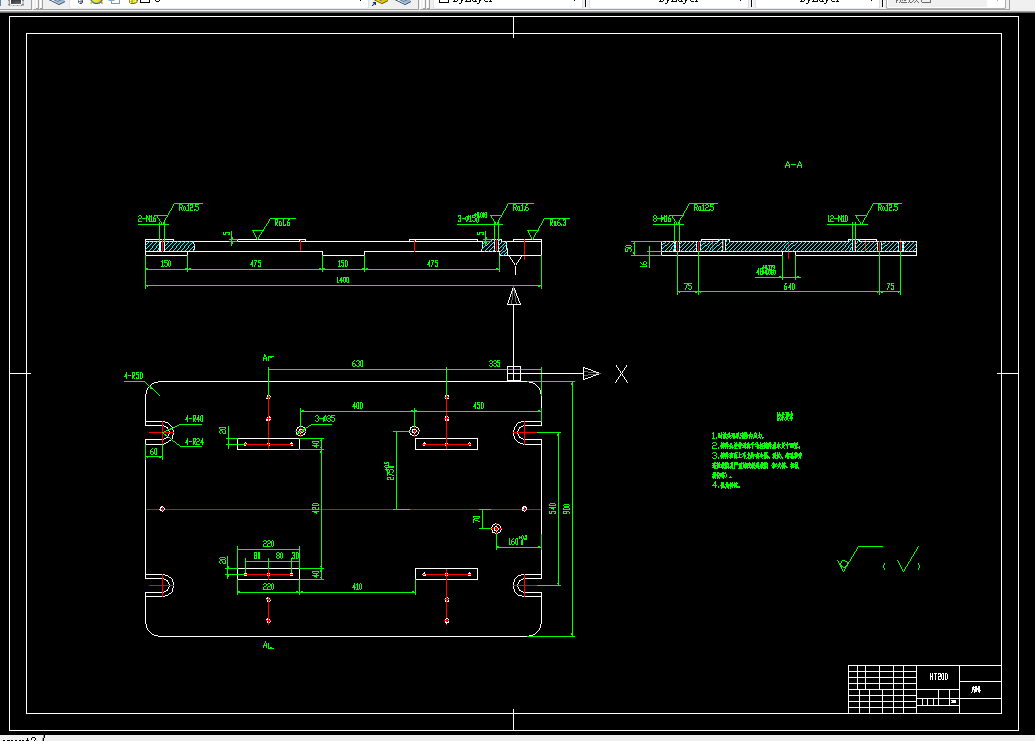Click the technical requirements notes heading
This screenshot has width=1035, height=741.
pyautogui.click(x=785, y=416)
